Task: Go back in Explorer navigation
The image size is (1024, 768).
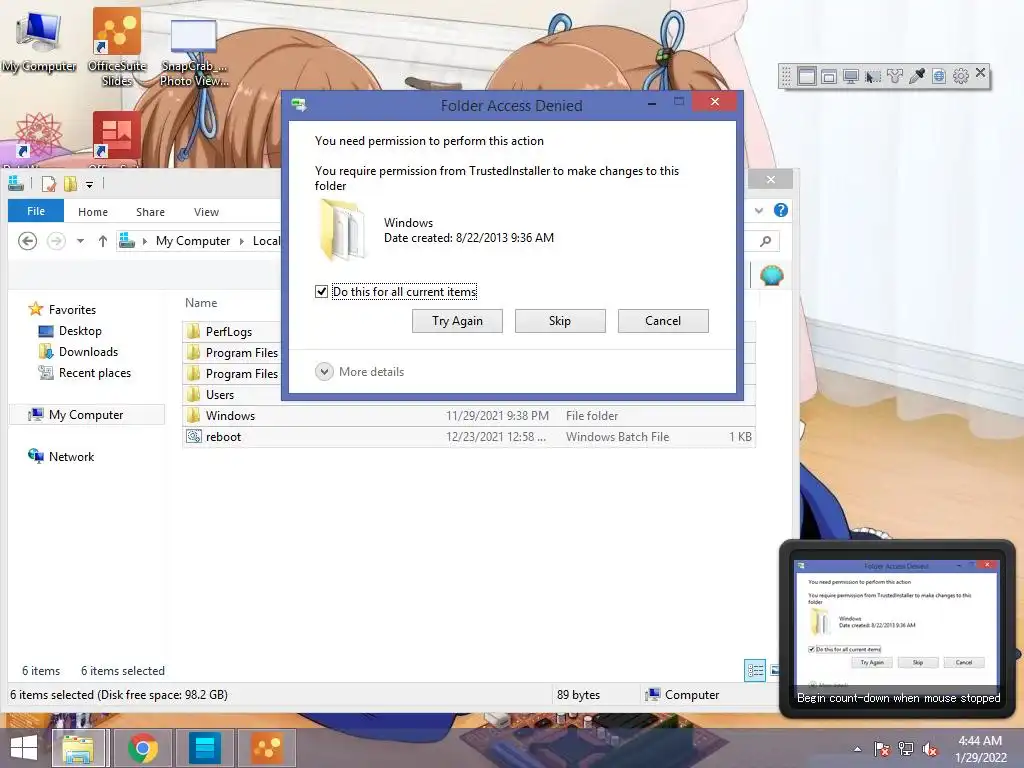Action: point(27,241)
